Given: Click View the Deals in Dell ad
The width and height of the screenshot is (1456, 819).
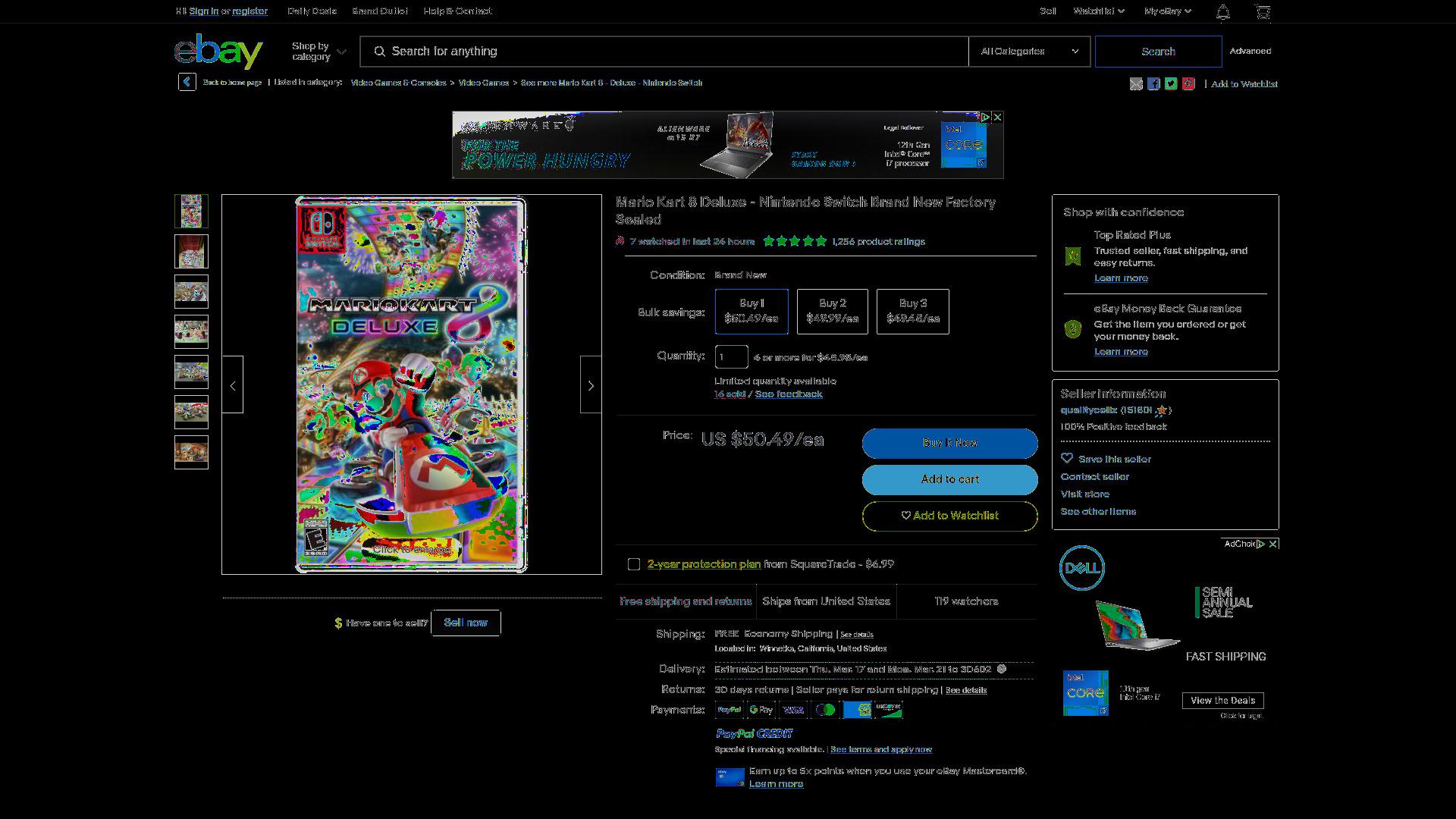Looking at the screenshot, I should click(x=1222, y=701).
